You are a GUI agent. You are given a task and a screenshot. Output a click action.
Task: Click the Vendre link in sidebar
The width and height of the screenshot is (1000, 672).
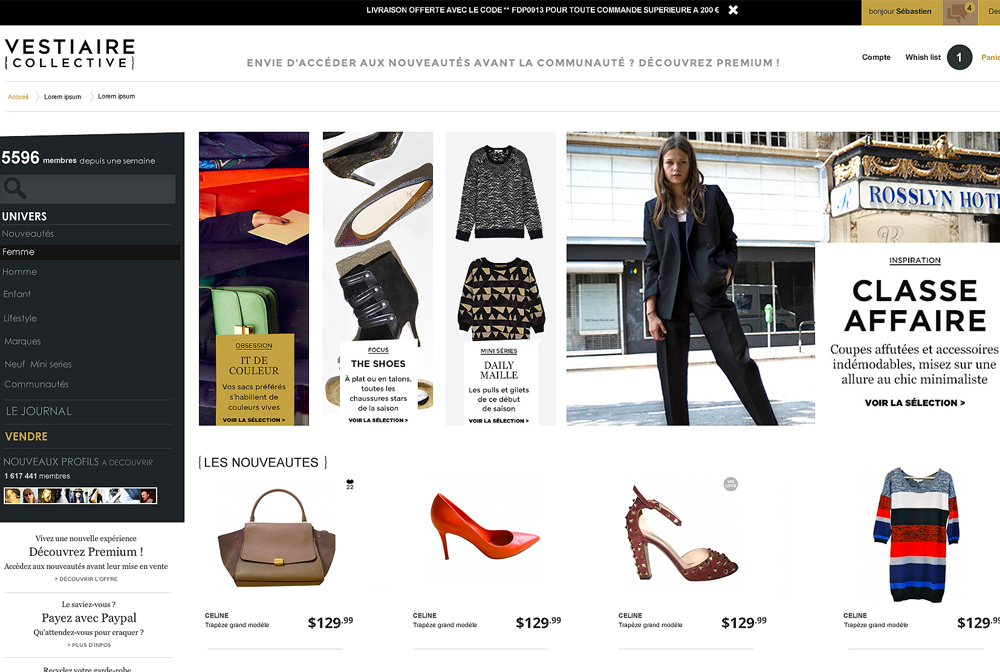tap(26, 437)
